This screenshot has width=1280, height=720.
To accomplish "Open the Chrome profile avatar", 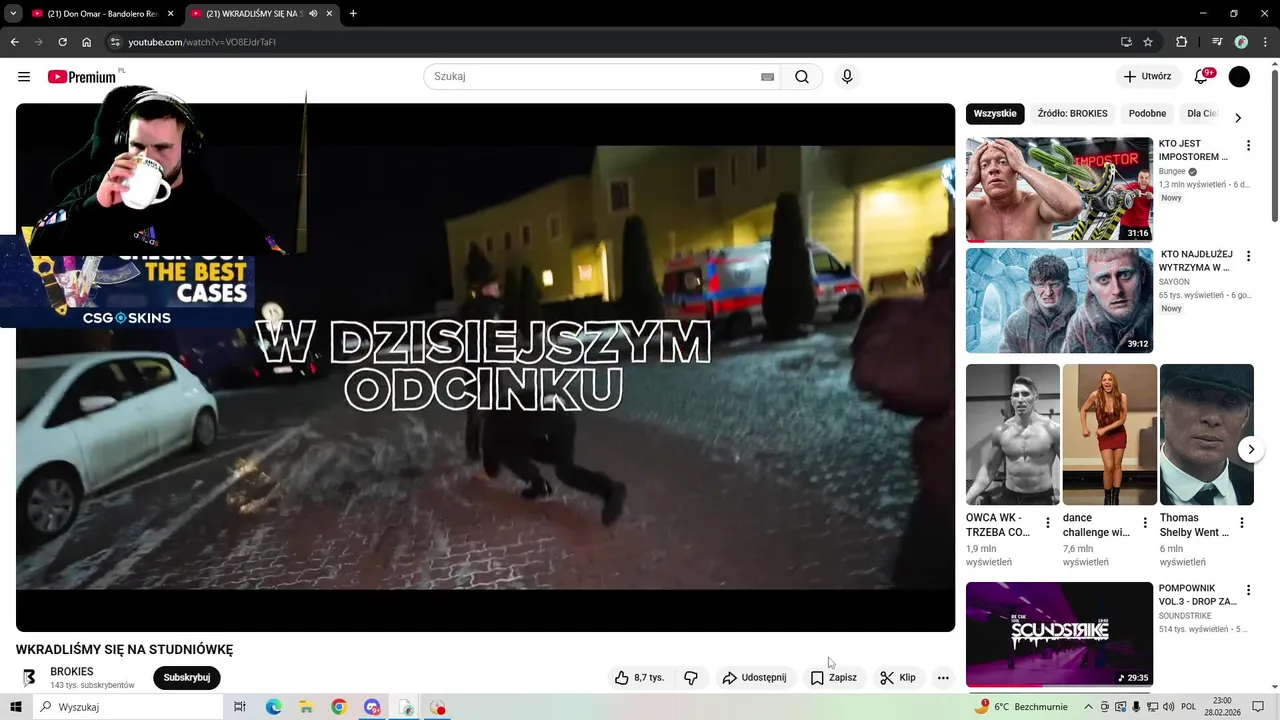I will tap(1241, 42).
